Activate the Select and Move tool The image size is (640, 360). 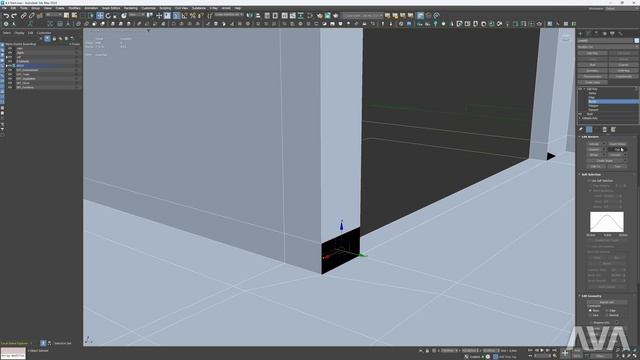pyautogui.click(x=100, y=16)
